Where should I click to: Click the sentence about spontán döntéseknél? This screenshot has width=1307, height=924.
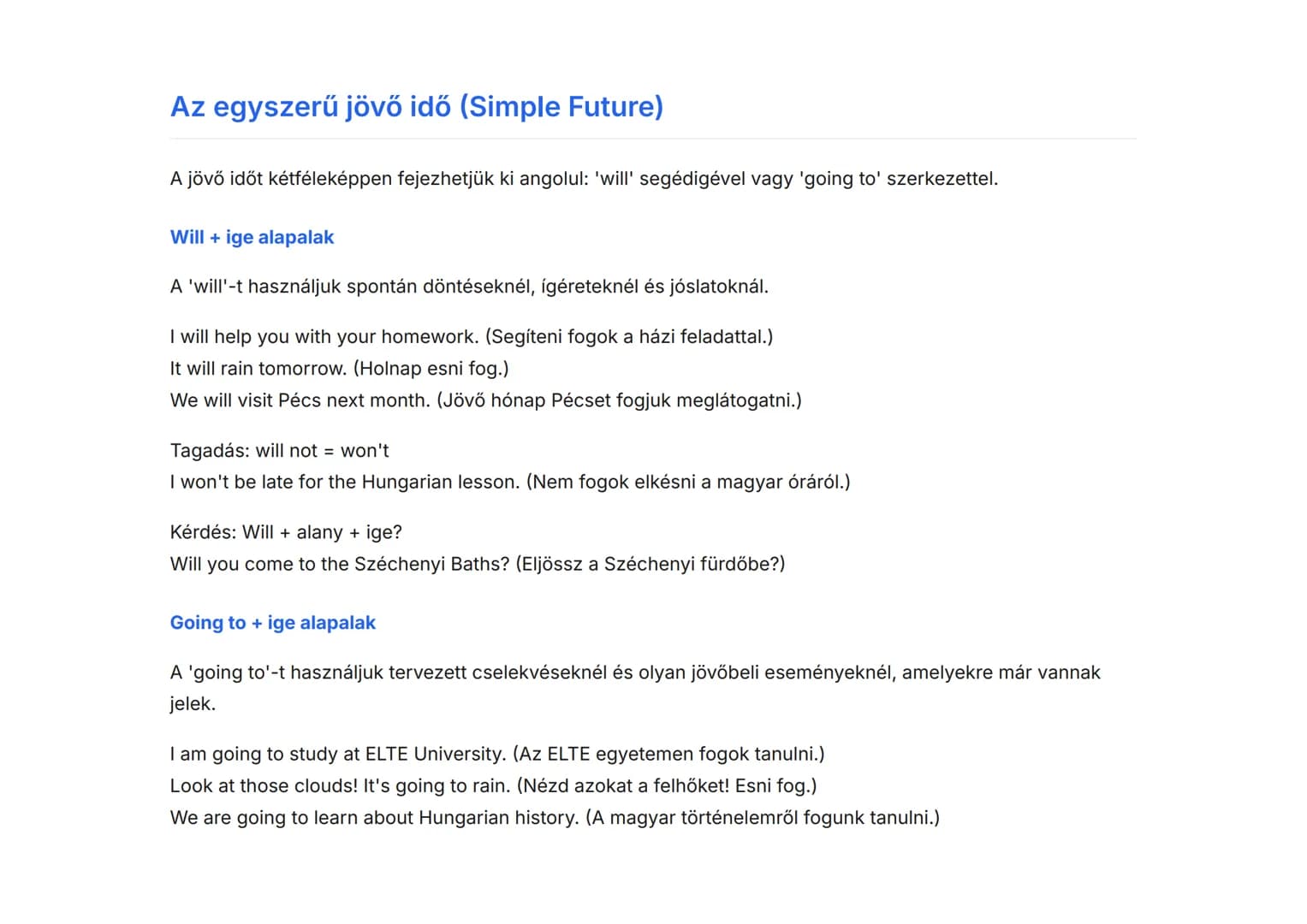click(x=469, y=287)
